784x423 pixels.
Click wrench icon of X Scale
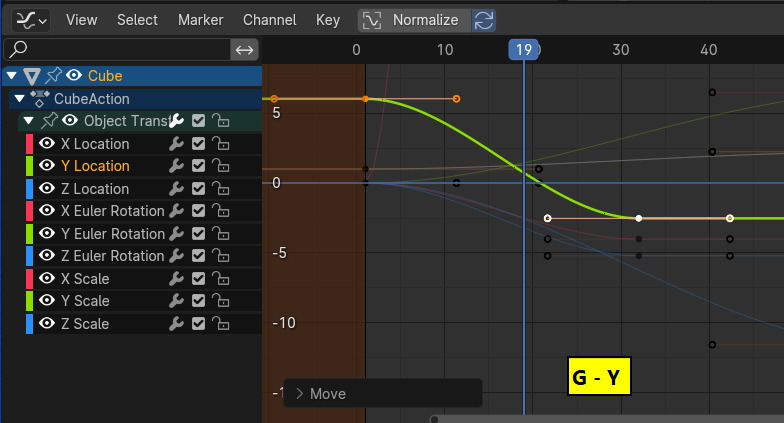pos(176,279)
